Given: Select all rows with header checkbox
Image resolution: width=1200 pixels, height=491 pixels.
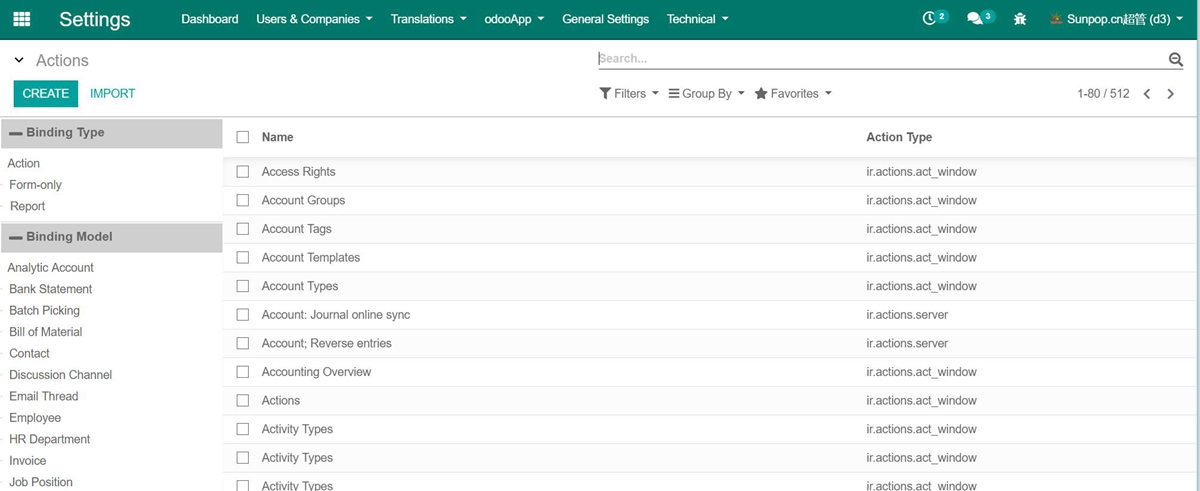Looking at the screenshot, I should (243, 137).
